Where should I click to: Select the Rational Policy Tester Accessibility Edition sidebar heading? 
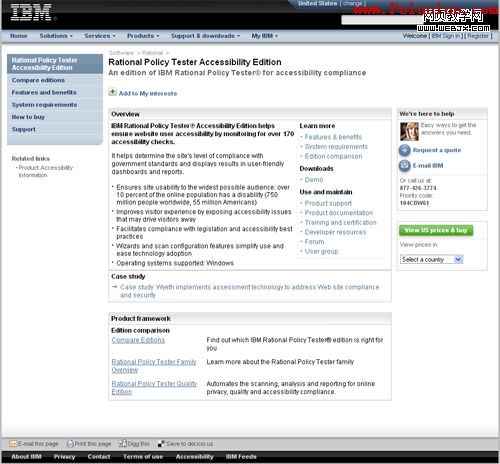(55, 64)
